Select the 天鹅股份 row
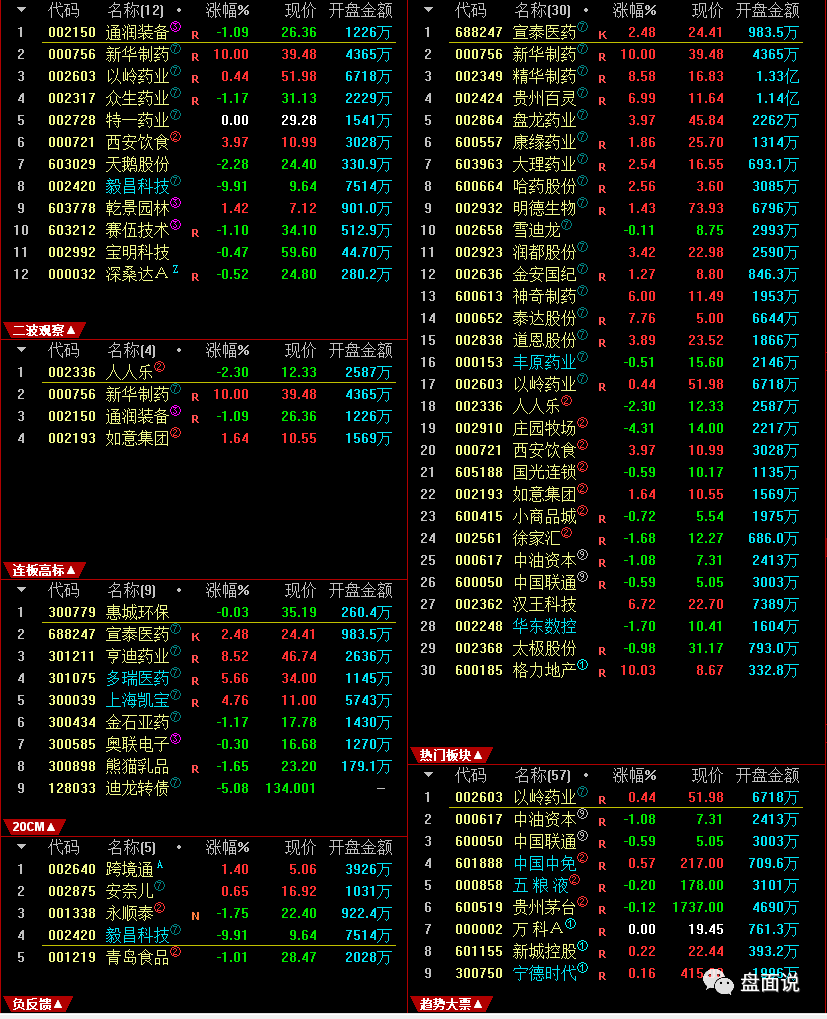827x1019 pixels. [x=204, y=164]
